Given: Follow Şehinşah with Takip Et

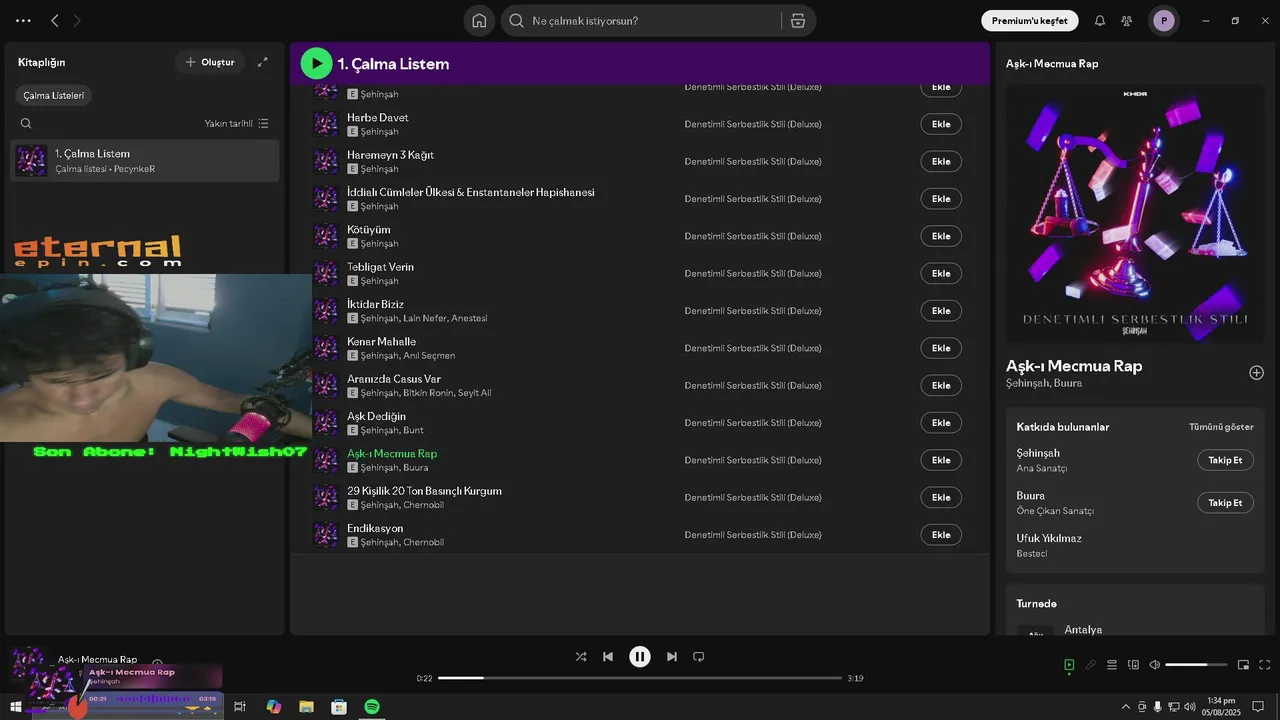Looking at the screenshot, I should (x=1225, y=460).
